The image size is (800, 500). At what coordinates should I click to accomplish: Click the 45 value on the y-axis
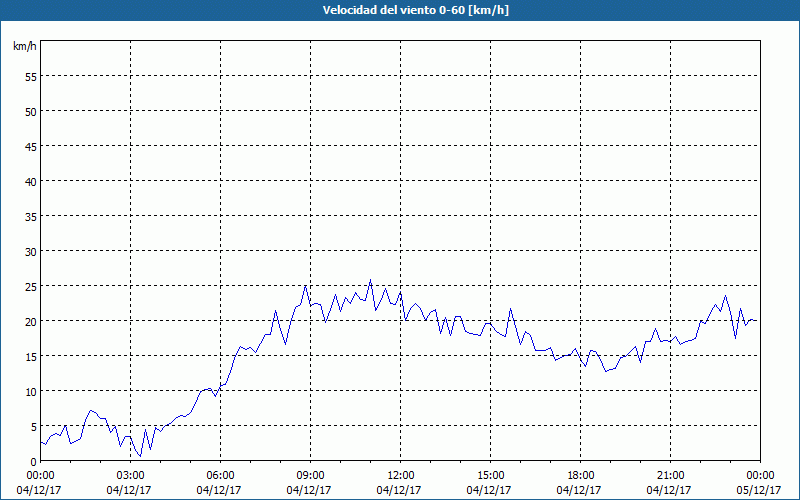click(x=31, y=146)
